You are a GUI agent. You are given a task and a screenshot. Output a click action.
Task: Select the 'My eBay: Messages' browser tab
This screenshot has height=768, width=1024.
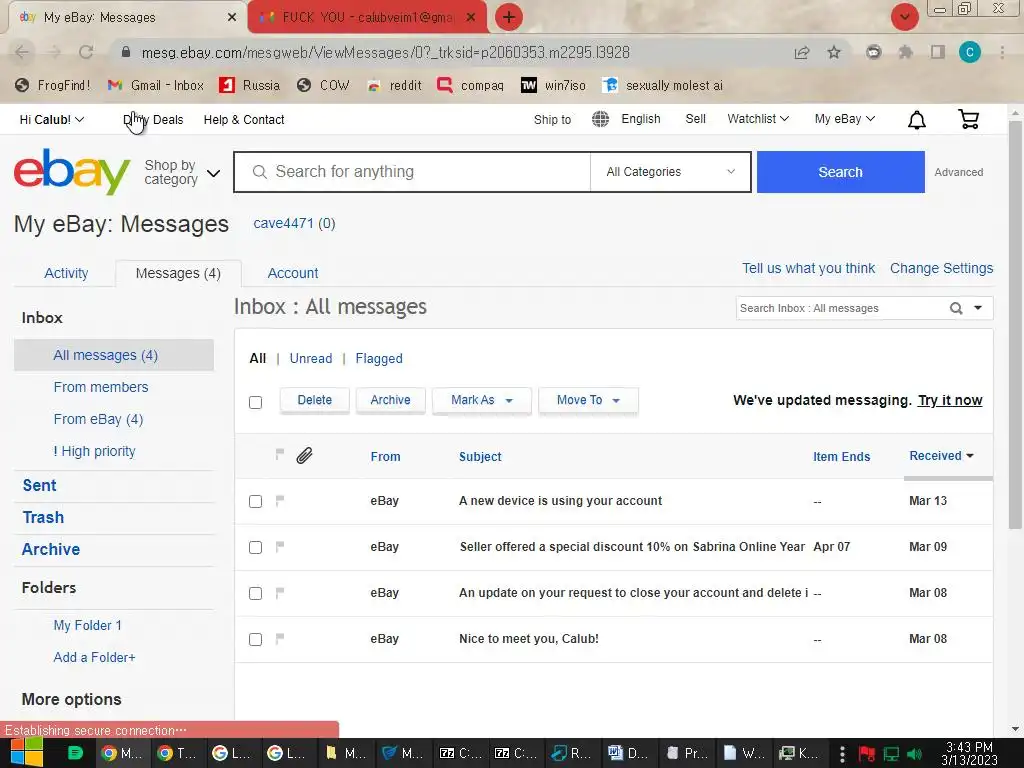click(x=127, y=17)
